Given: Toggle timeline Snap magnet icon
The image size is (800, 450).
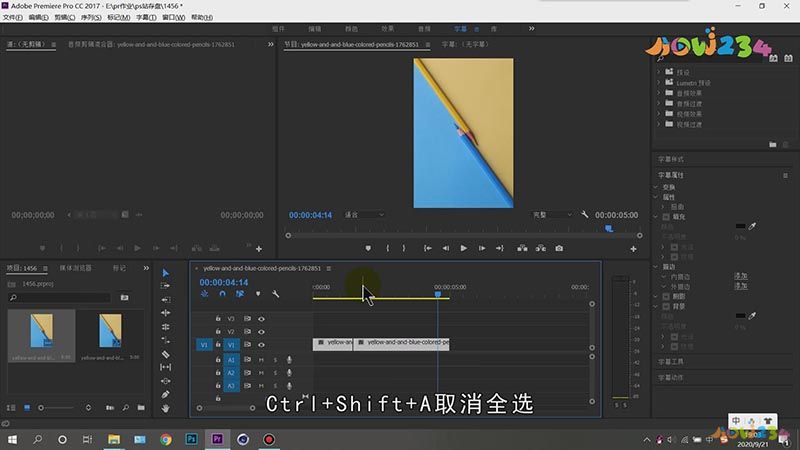Looking at the screenshot, I should coord(222,294).
